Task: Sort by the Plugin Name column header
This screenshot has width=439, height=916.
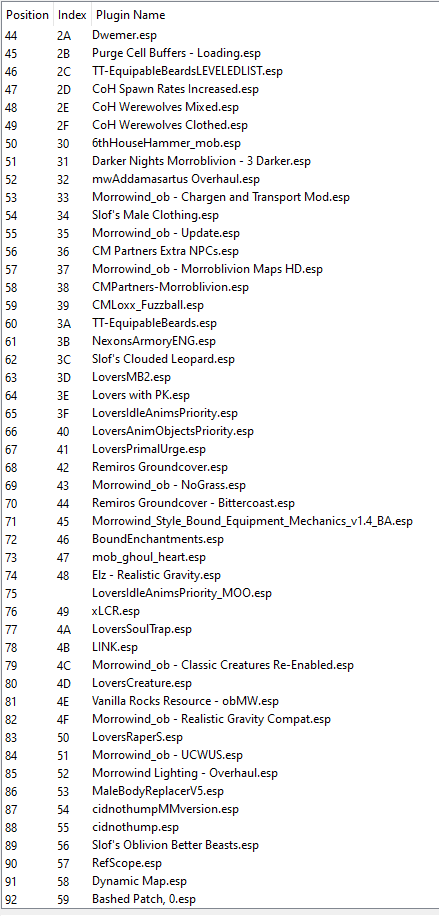Action: tap(130, 15)
